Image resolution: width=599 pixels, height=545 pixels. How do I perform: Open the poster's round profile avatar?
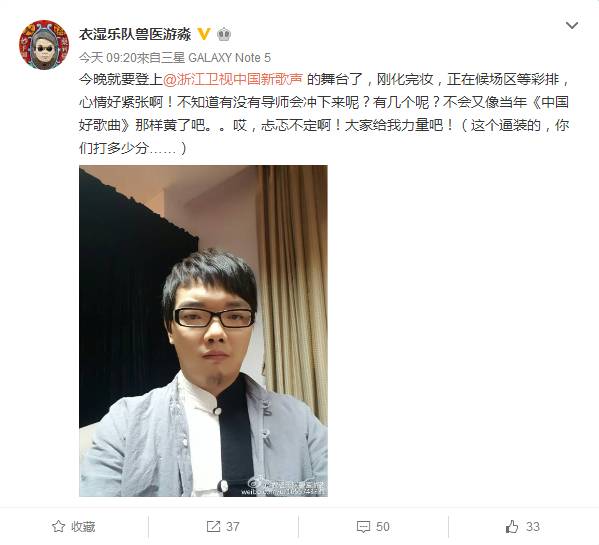point(44,45)
